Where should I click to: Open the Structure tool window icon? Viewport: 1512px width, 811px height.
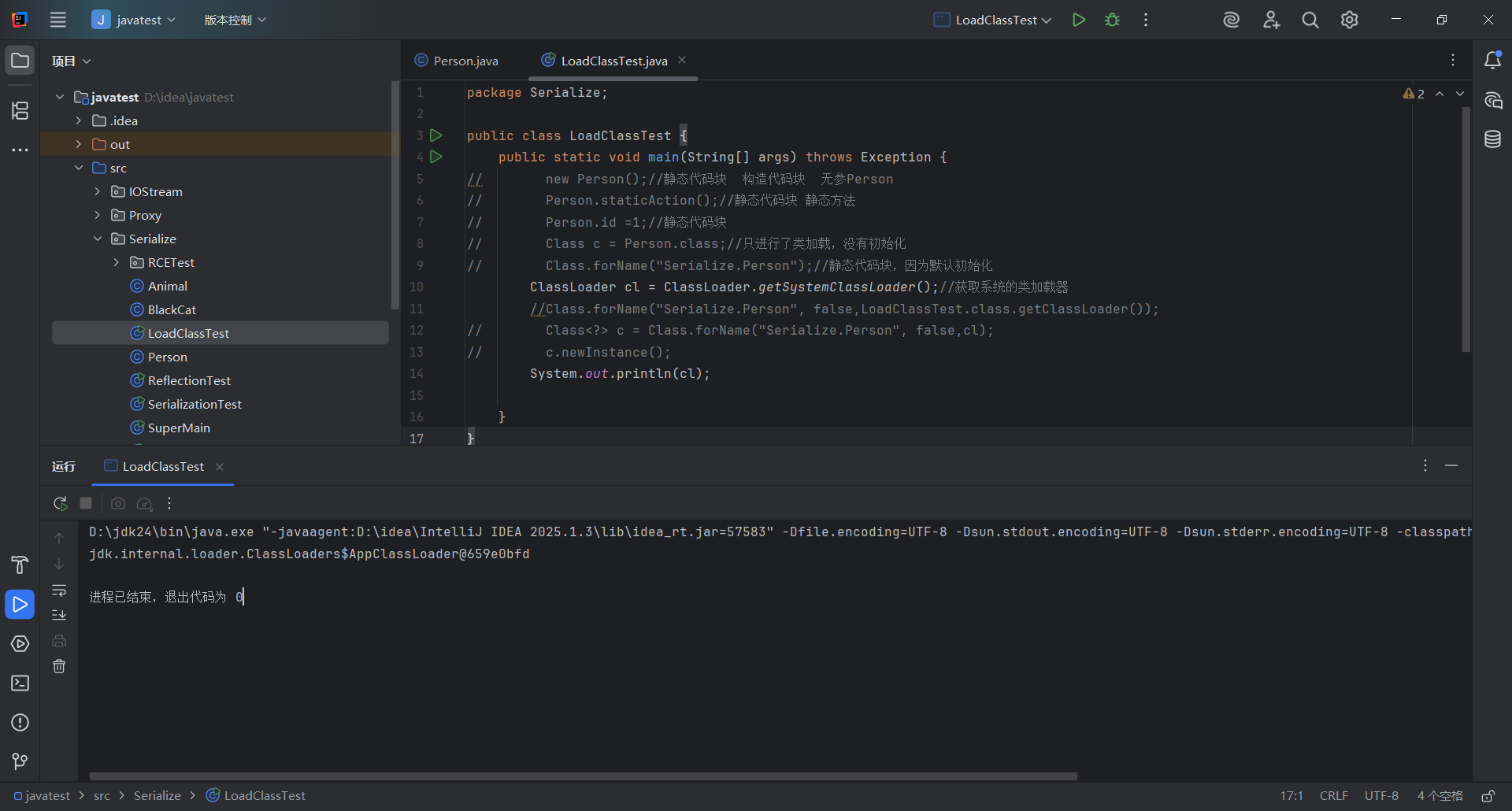[20, 111]
